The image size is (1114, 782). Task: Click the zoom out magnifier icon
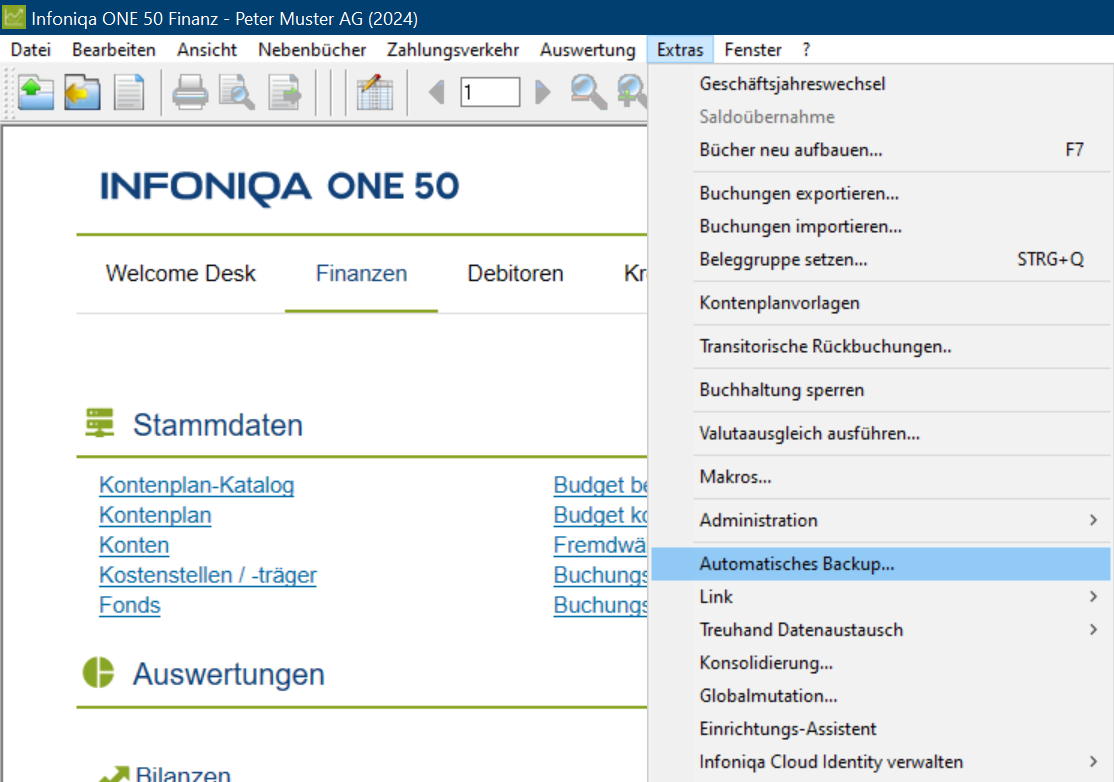[x=588, y=92]
